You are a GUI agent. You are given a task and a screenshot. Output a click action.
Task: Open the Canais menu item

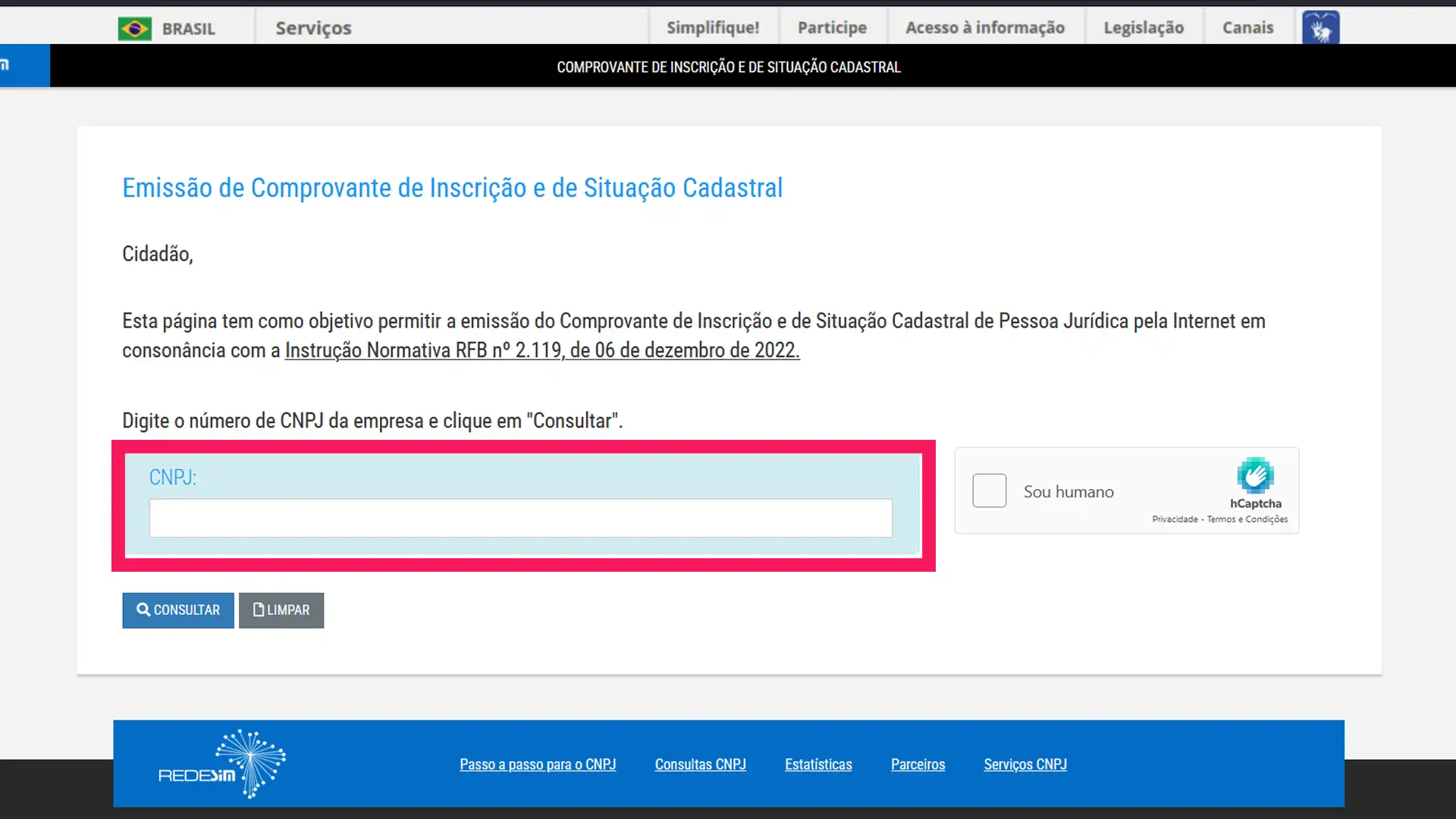1247,27
